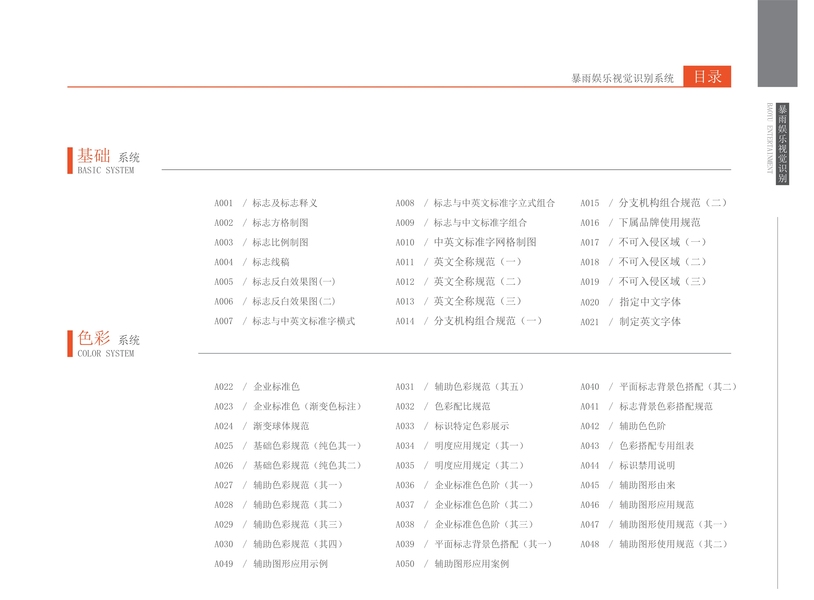This screenshot has height=600, width=814.
Task: Click entry A039 平面标志背景色搭配(其一)
Action: [473, 544]
